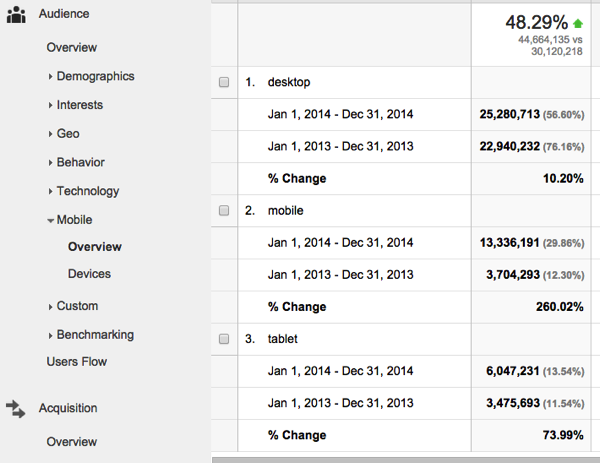Click the mobile device category link
The image size is (600, 463).
coord(285,210)
